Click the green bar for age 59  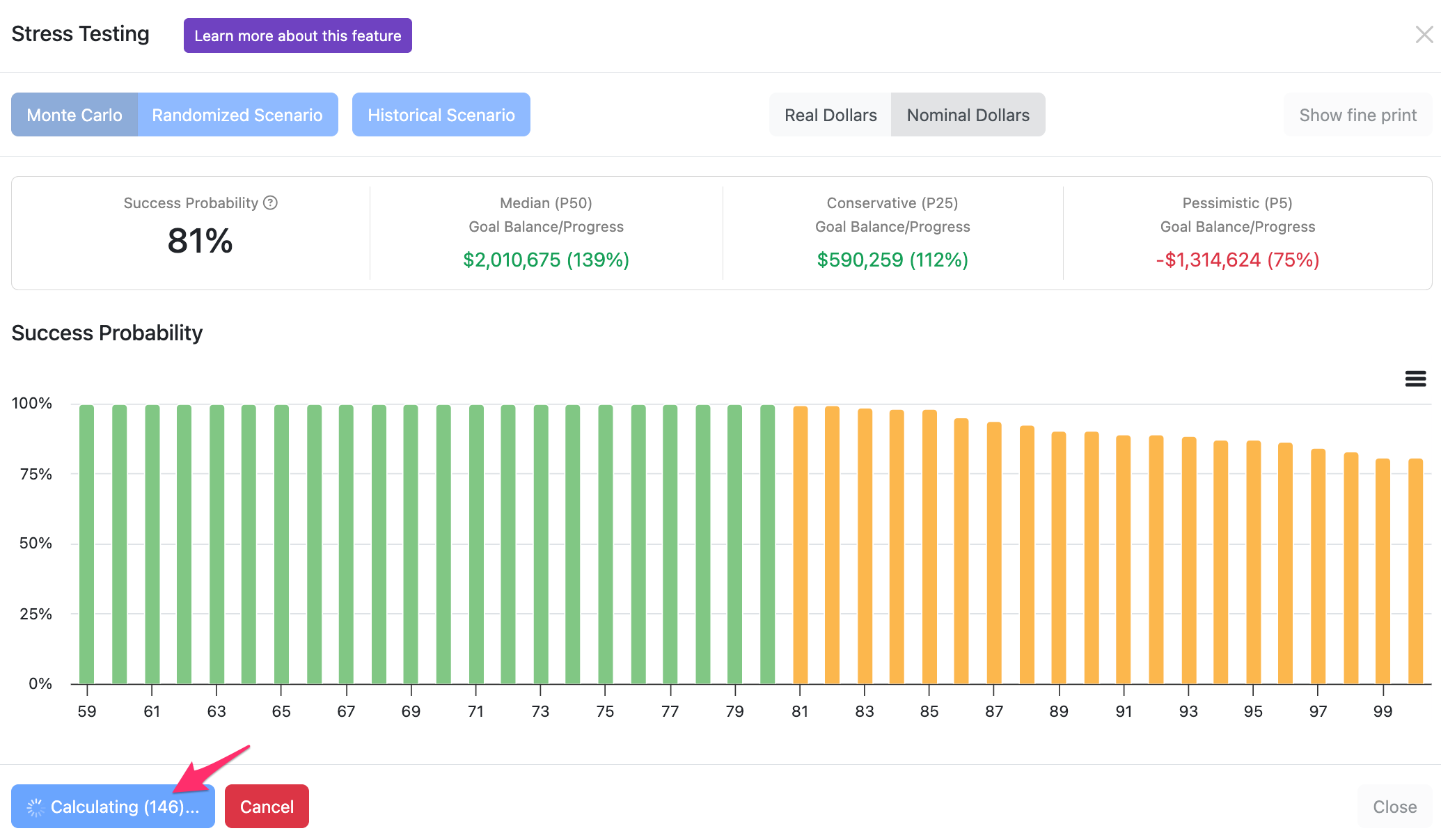tap(87, 544)
